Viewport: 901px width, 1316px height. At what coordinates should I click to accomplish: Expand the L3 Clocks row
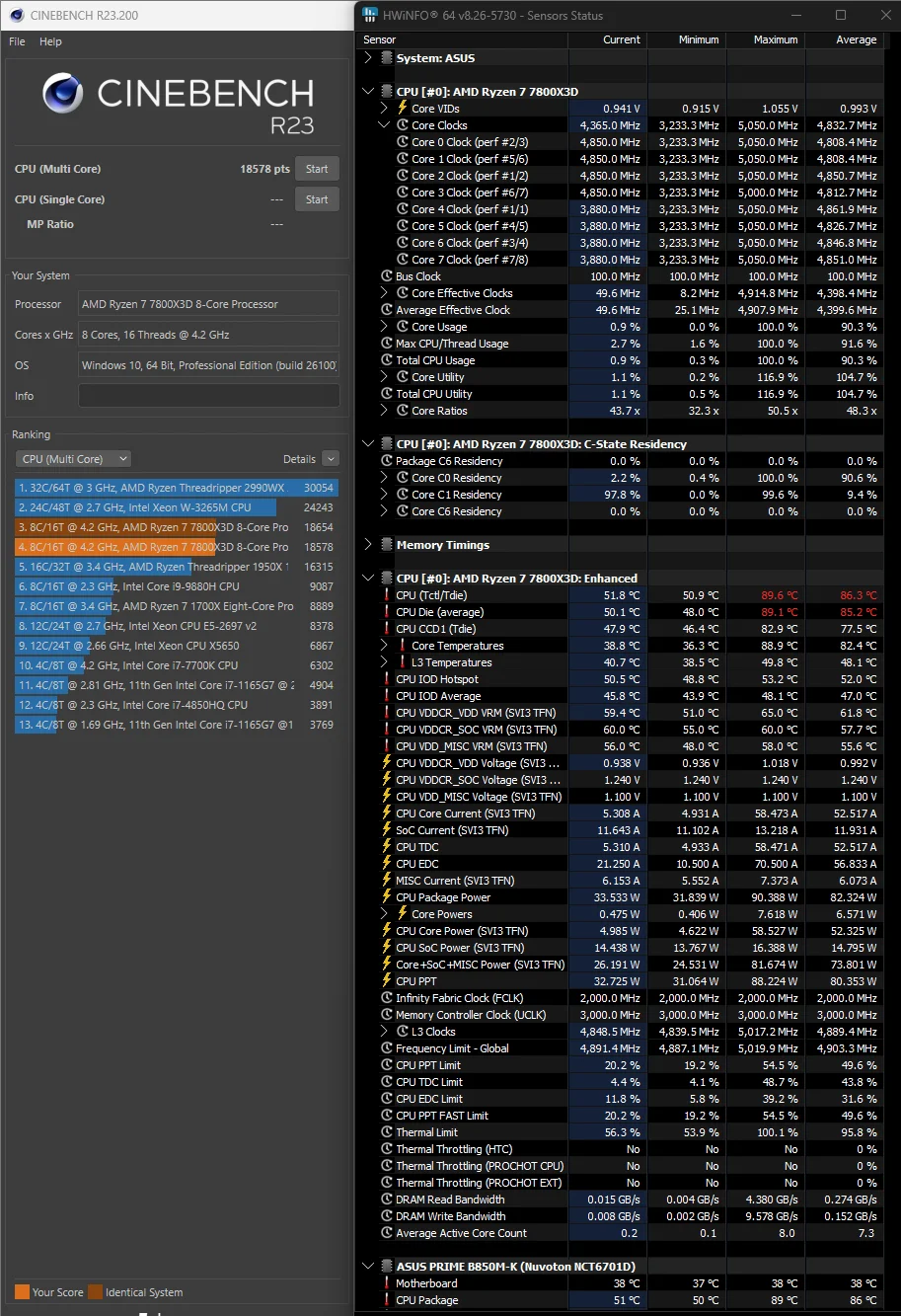coord(385,1032)
